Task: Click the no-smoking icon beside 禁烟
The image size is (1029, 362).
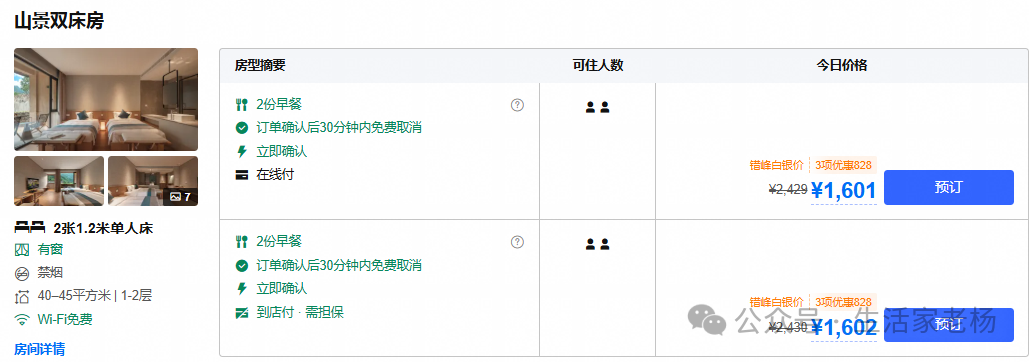Action: click(x=22, y=273)
